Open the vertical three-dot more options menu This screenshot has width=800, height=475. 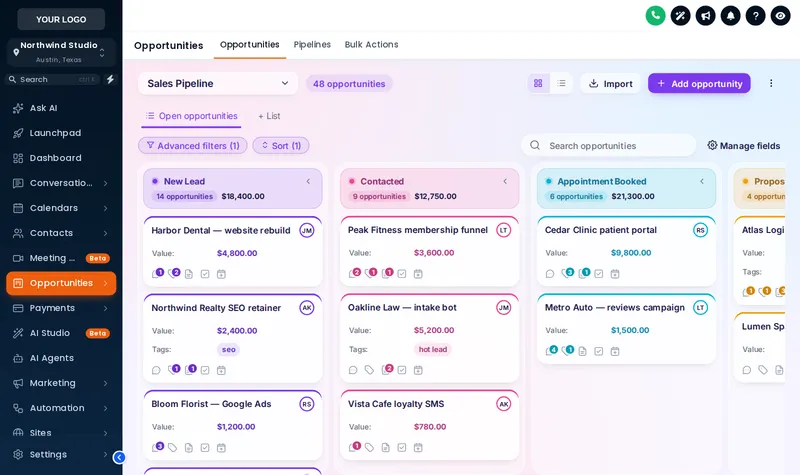[x=771, y=83]
